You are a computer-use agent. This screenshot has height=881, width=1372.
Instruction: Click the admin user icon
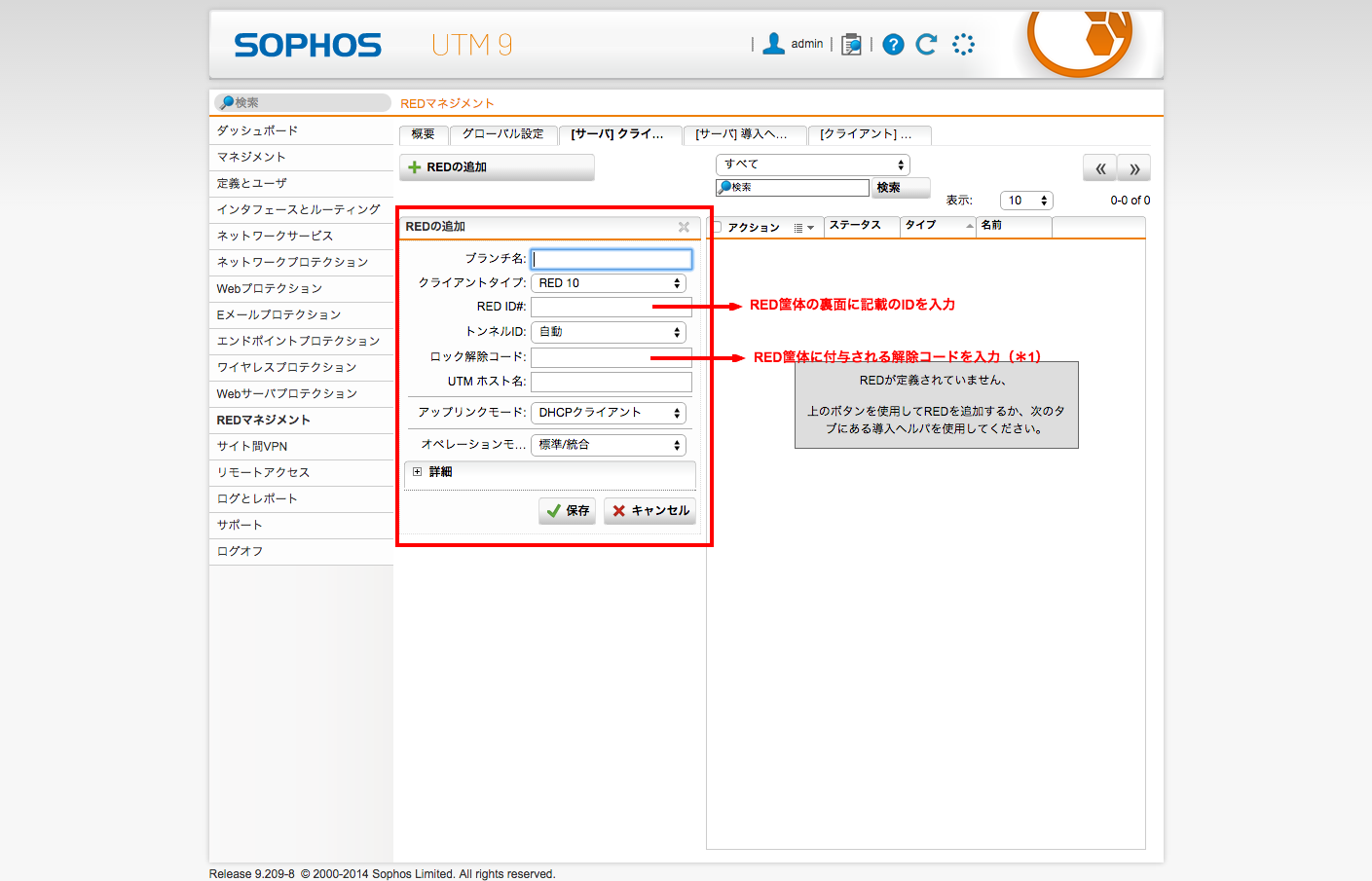click(x=774, y=44)
